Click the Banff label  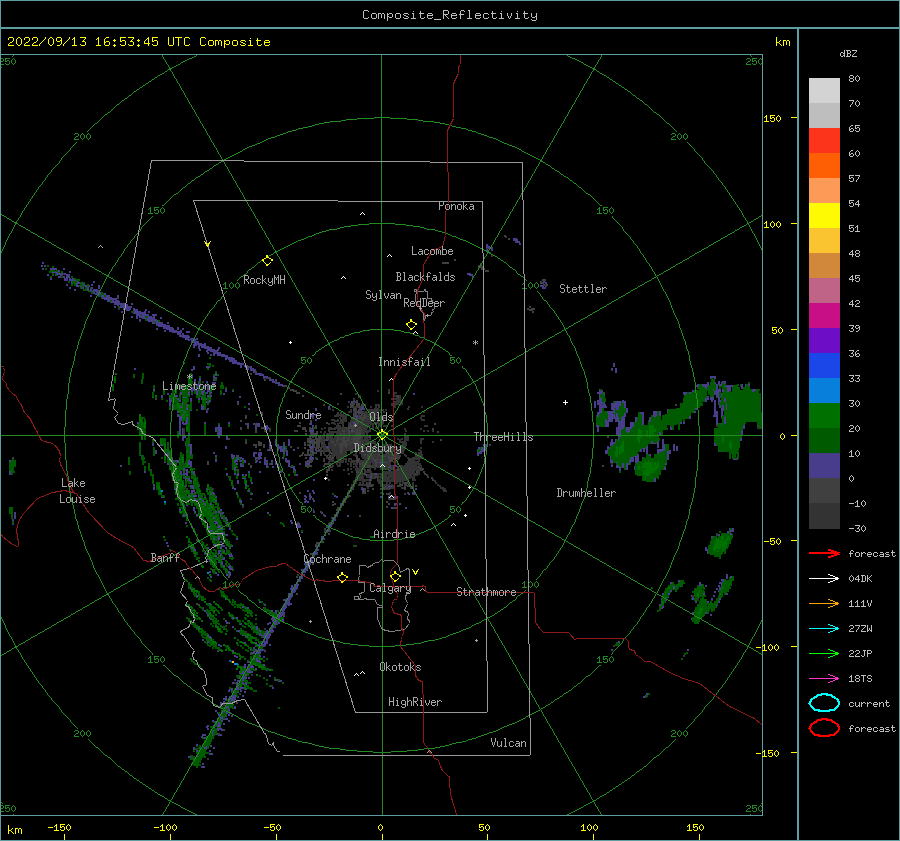click(165, 558)
